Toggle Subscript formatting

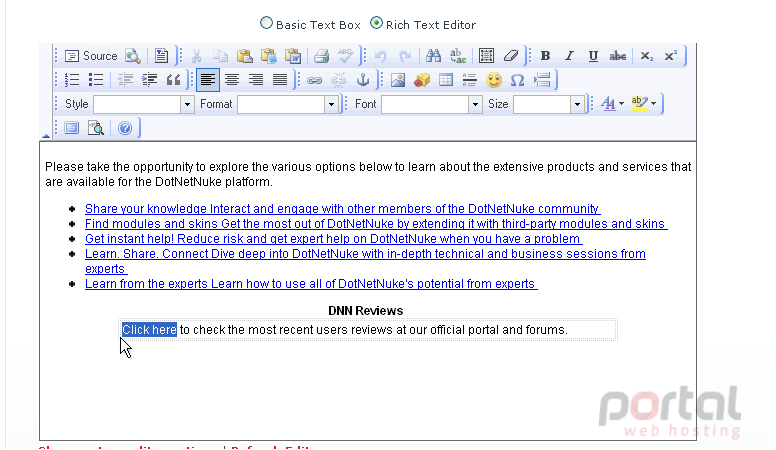click(646, 56)
